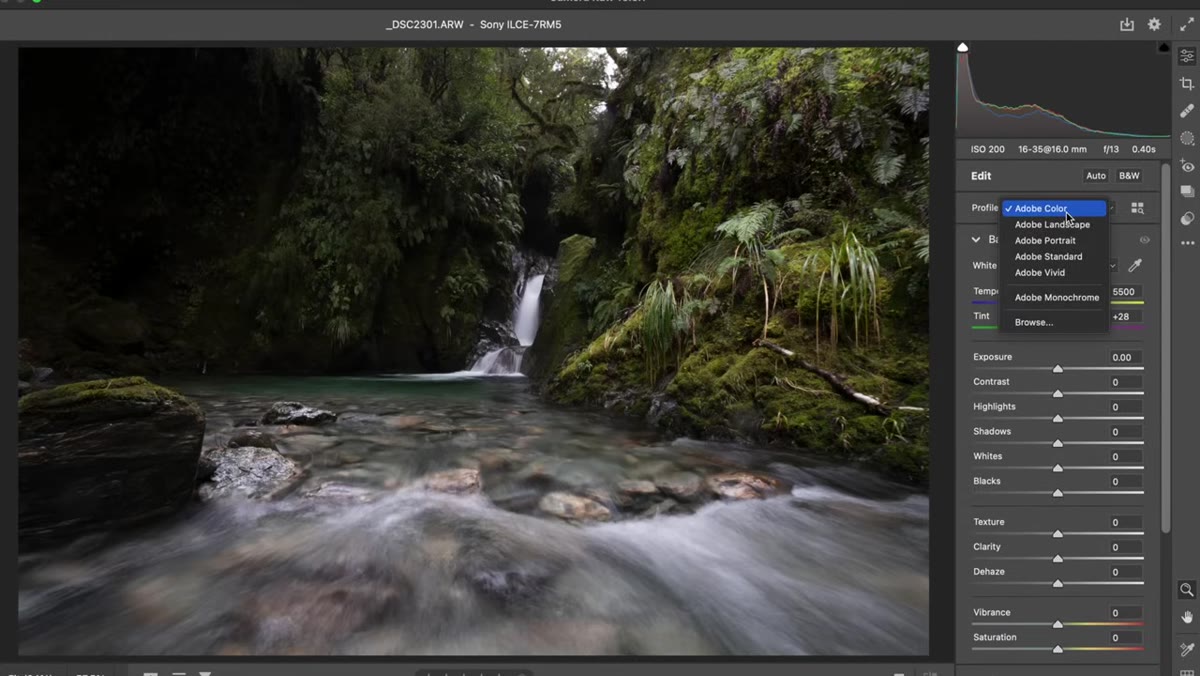The width and height of the screenshot is (1200, 676).
Task: Click the 16-35@16.0 mm lens readout
Action: (1053, 149)
